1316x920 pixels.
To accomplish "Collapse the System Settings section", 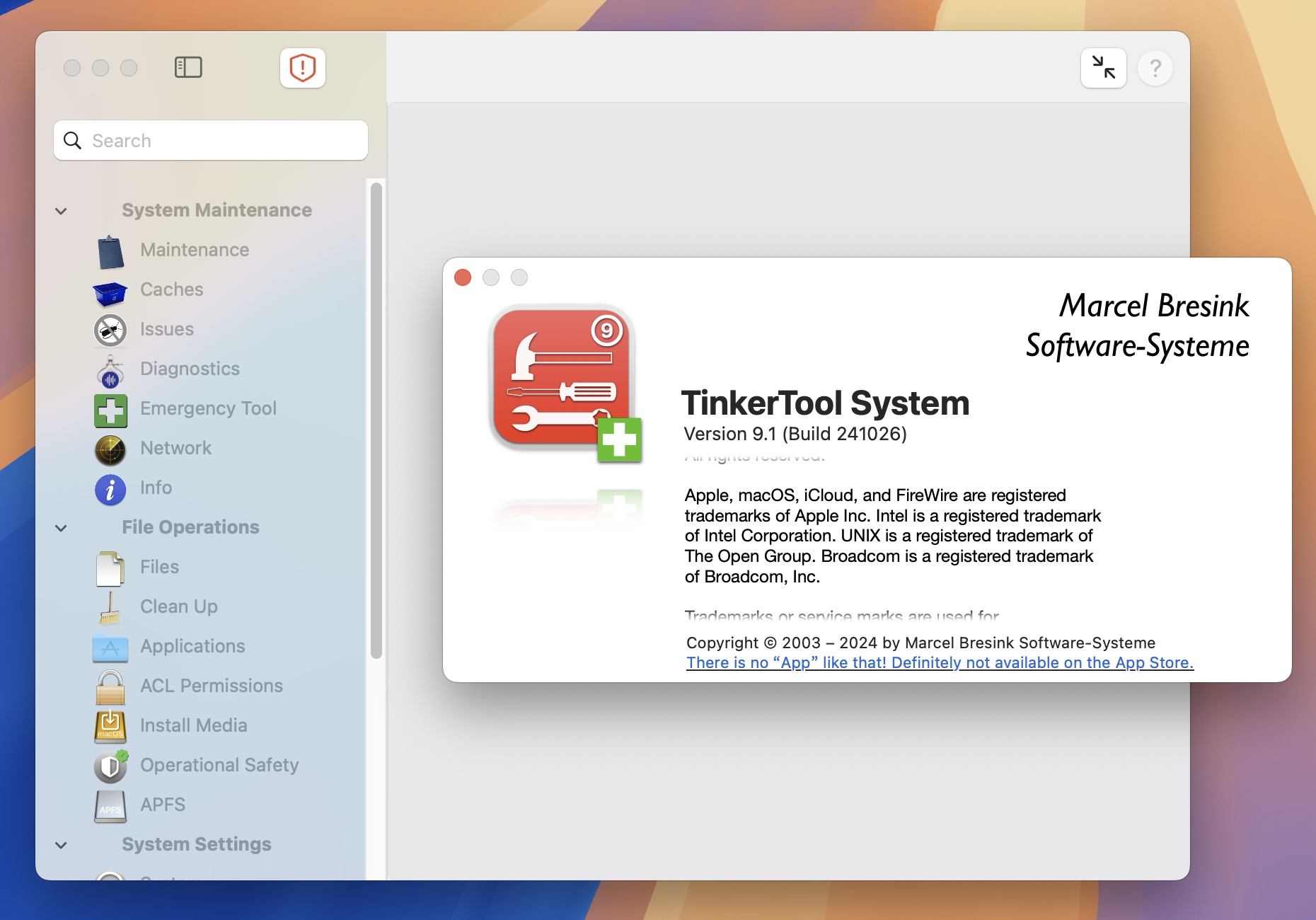I will [61, 845].
